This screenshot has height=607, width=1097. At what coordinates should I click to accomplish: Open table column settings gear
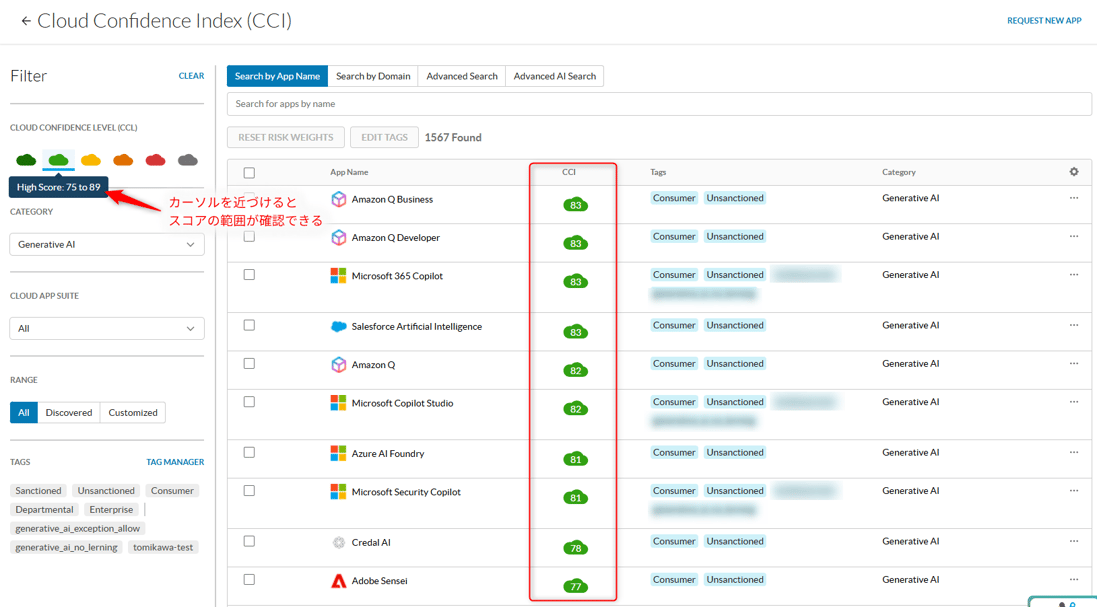point(1074,172)
